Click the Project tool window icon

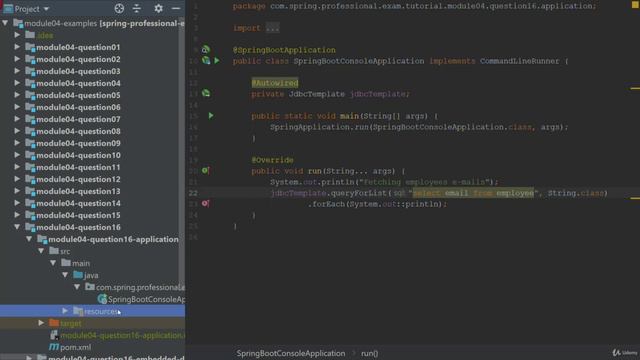(x=8, y=9)
